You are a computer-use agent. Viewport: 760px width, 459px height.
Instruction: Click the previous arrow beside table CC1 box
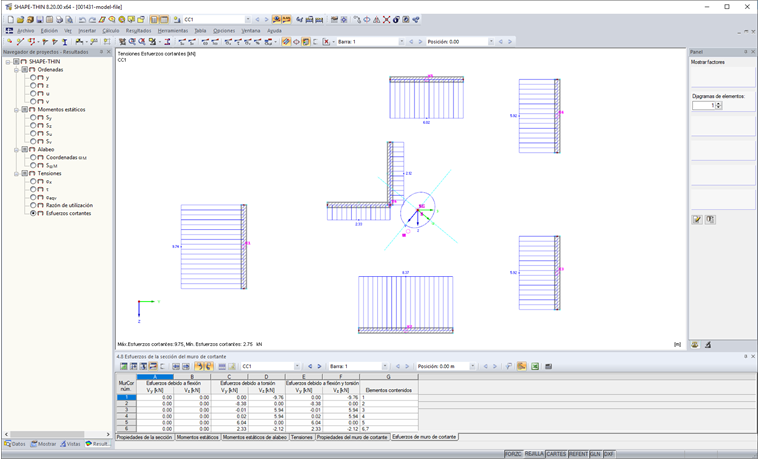310,366
